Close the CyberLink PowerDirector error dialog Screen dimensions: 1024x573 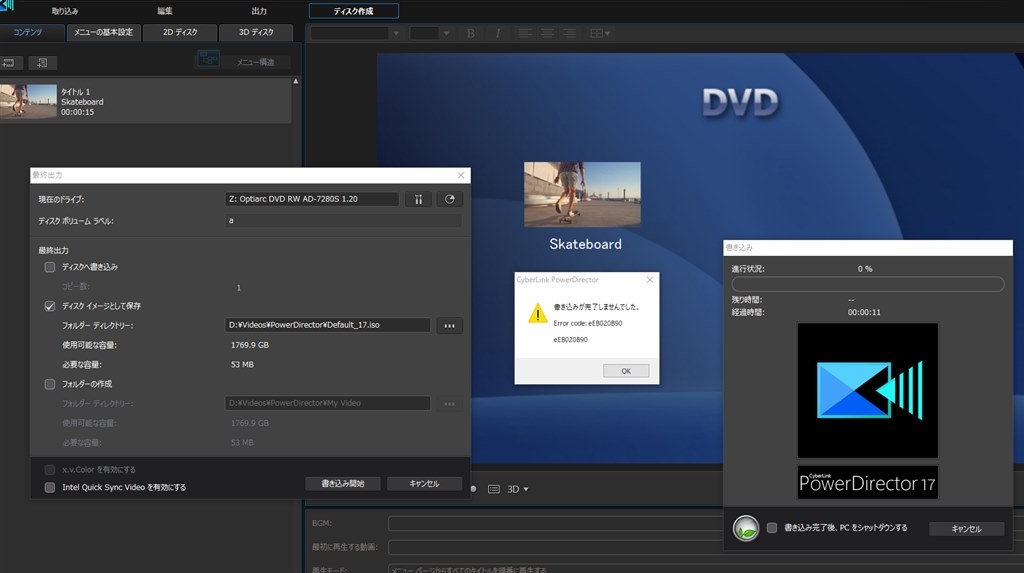click(650, 280)
